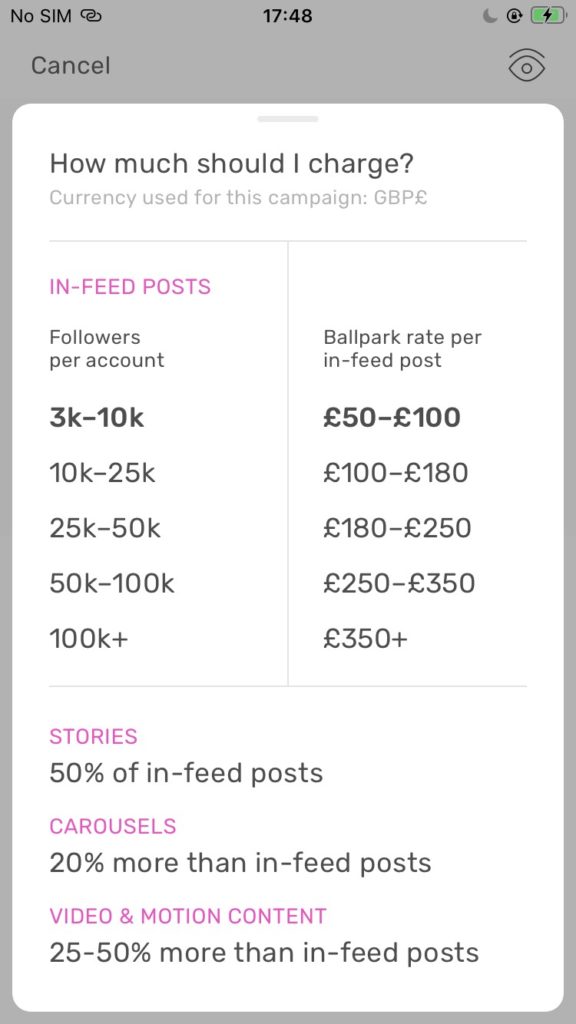
Task: Tap the eye preview icon
Action: [527, 66]
